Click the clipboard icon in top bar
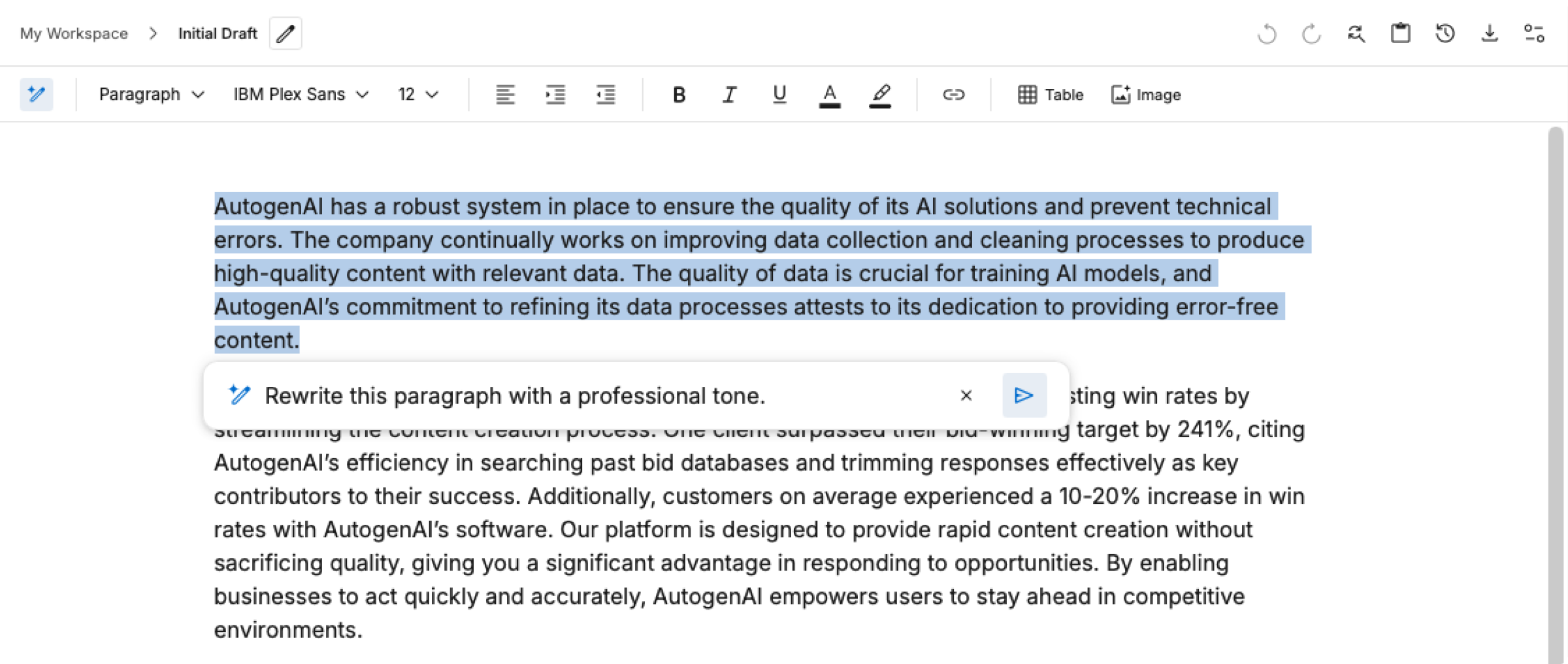Image resolution: width=1568 pixels, height=664 pixels. pyautogui.click(x=1400, y=33)
